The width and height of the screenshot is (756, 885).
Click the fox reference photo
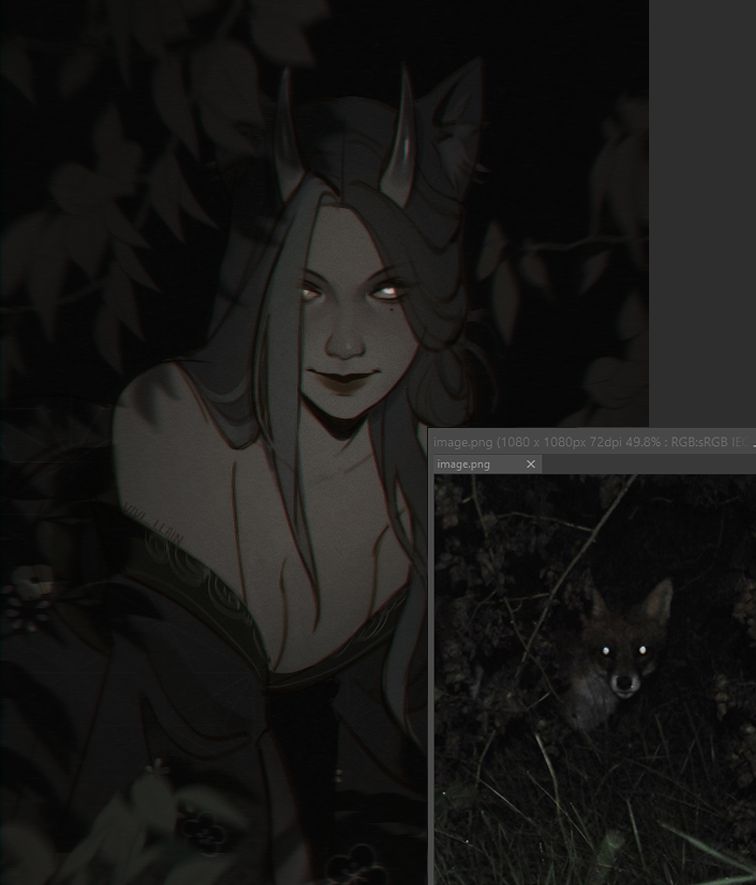[x=595, y=680]
